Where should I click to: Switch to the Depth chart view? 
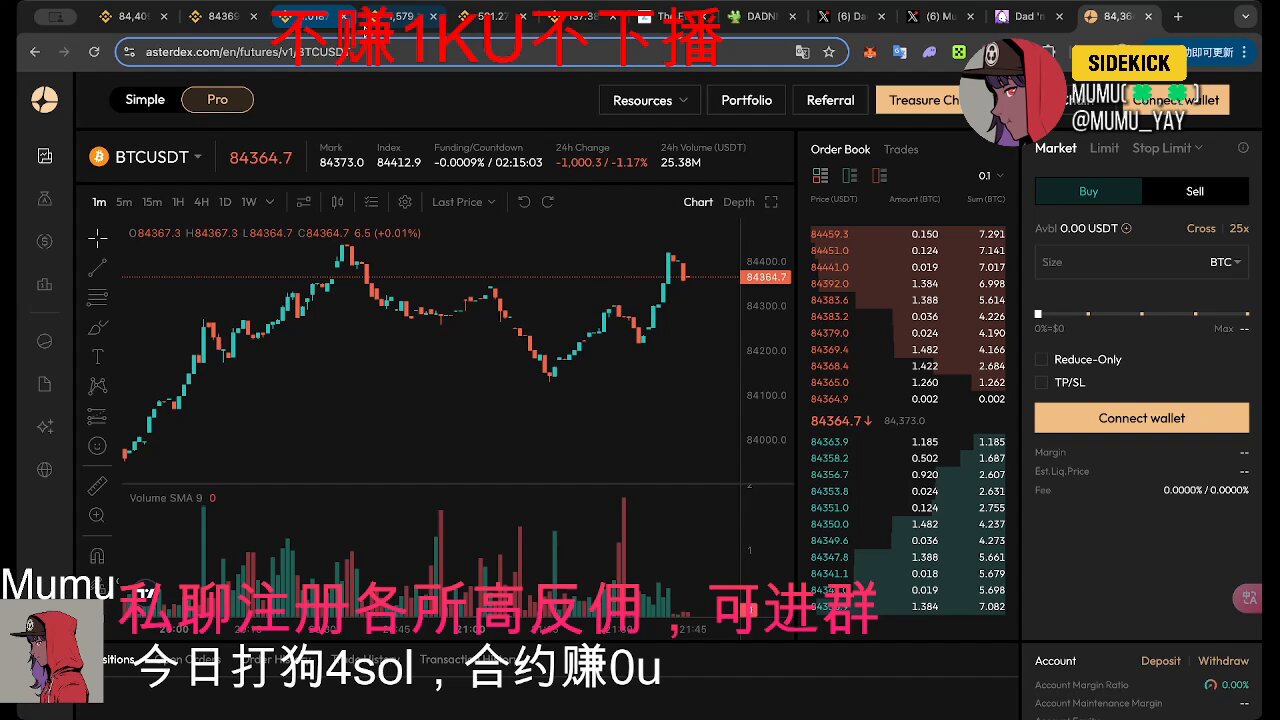pos(739,202)
